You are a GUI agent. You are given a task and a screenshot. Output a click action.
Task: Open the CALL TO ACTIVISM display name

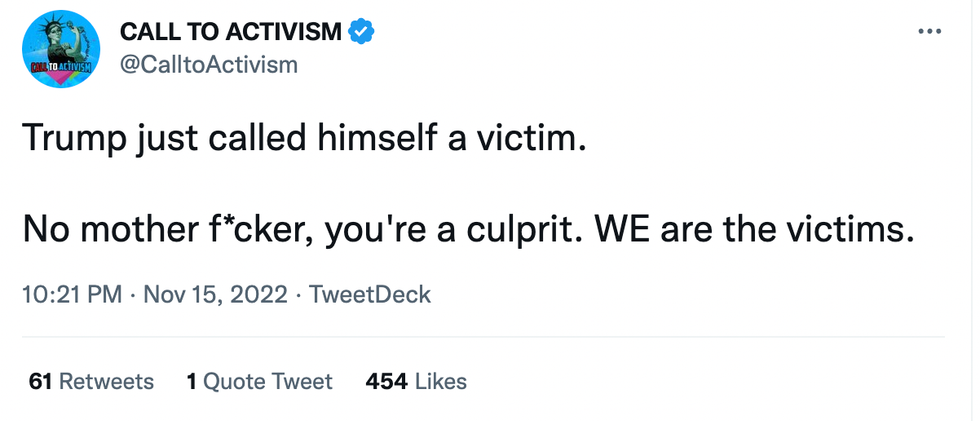[231, 32]
